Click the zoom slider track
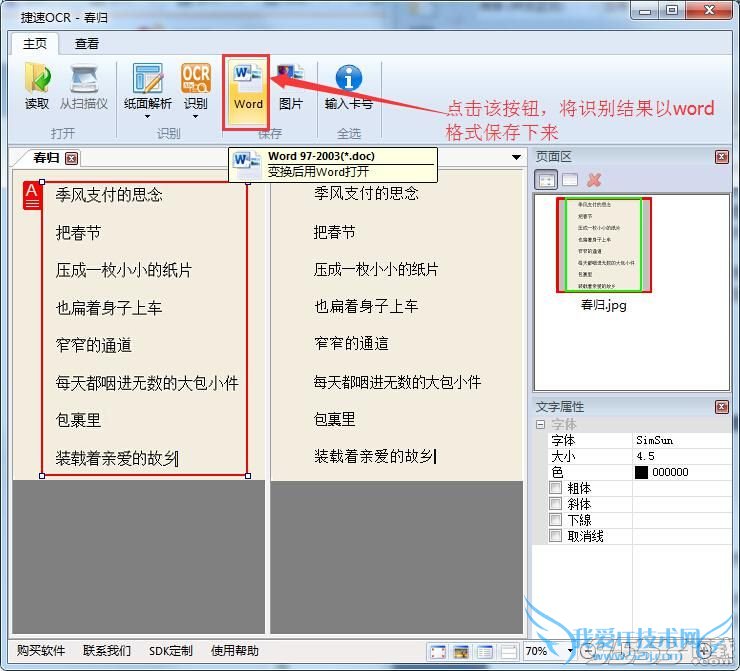The image size is (740, 671). coord(646,651)
